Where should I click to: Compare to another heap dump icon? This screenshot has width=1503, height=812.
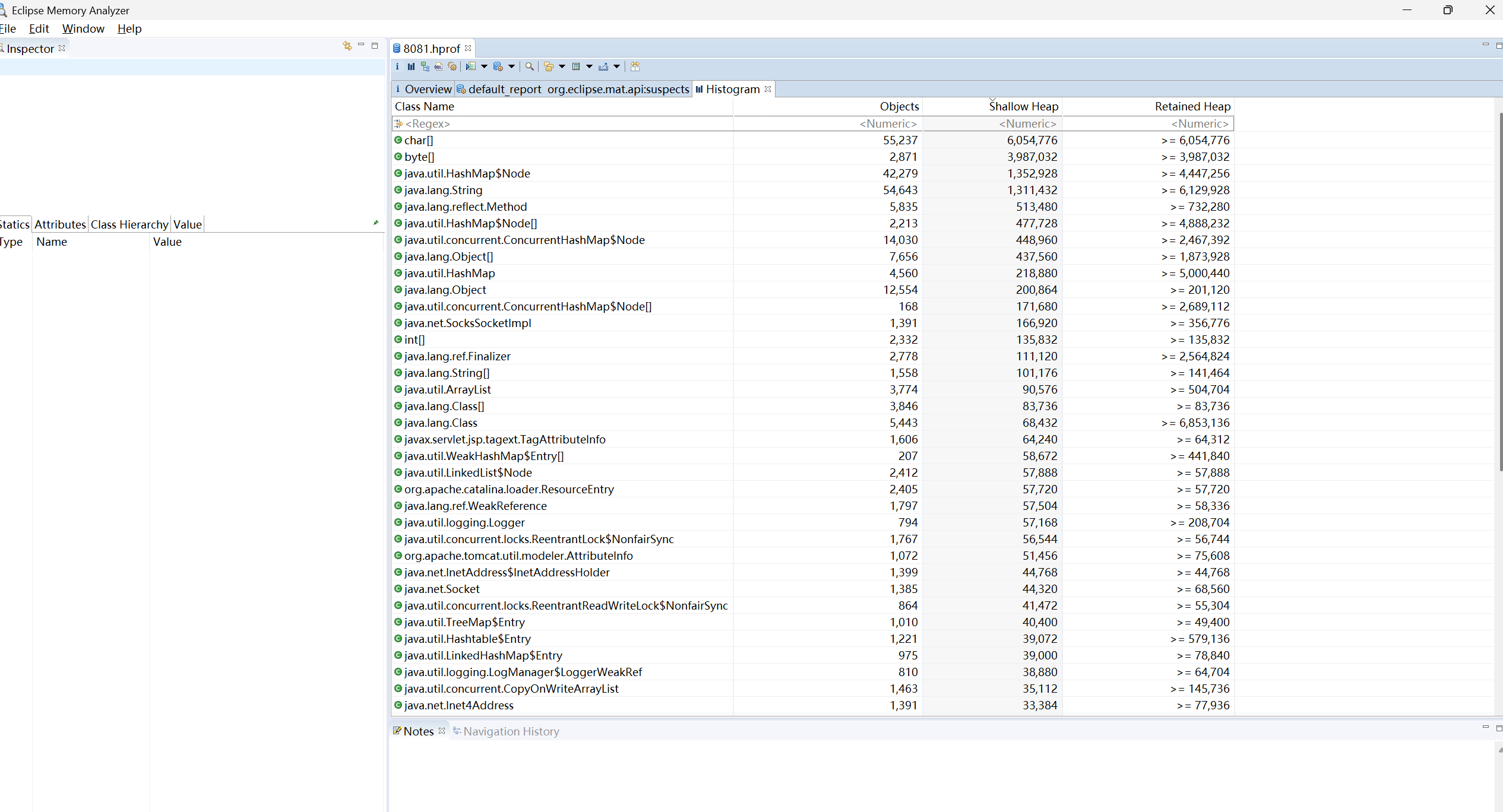pyautogui.click(x=635, y=66)
